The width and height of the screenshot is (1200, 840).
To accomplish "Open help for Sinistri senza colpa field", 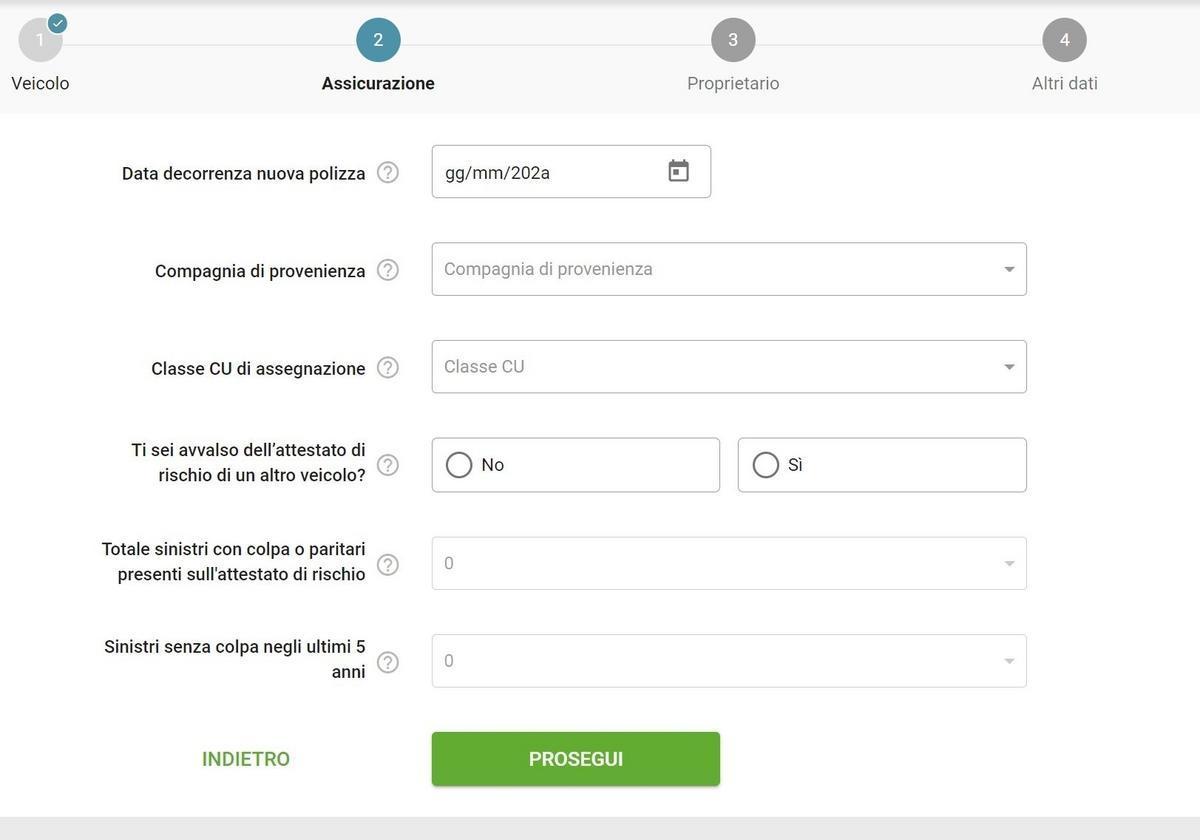I will 388,662.
